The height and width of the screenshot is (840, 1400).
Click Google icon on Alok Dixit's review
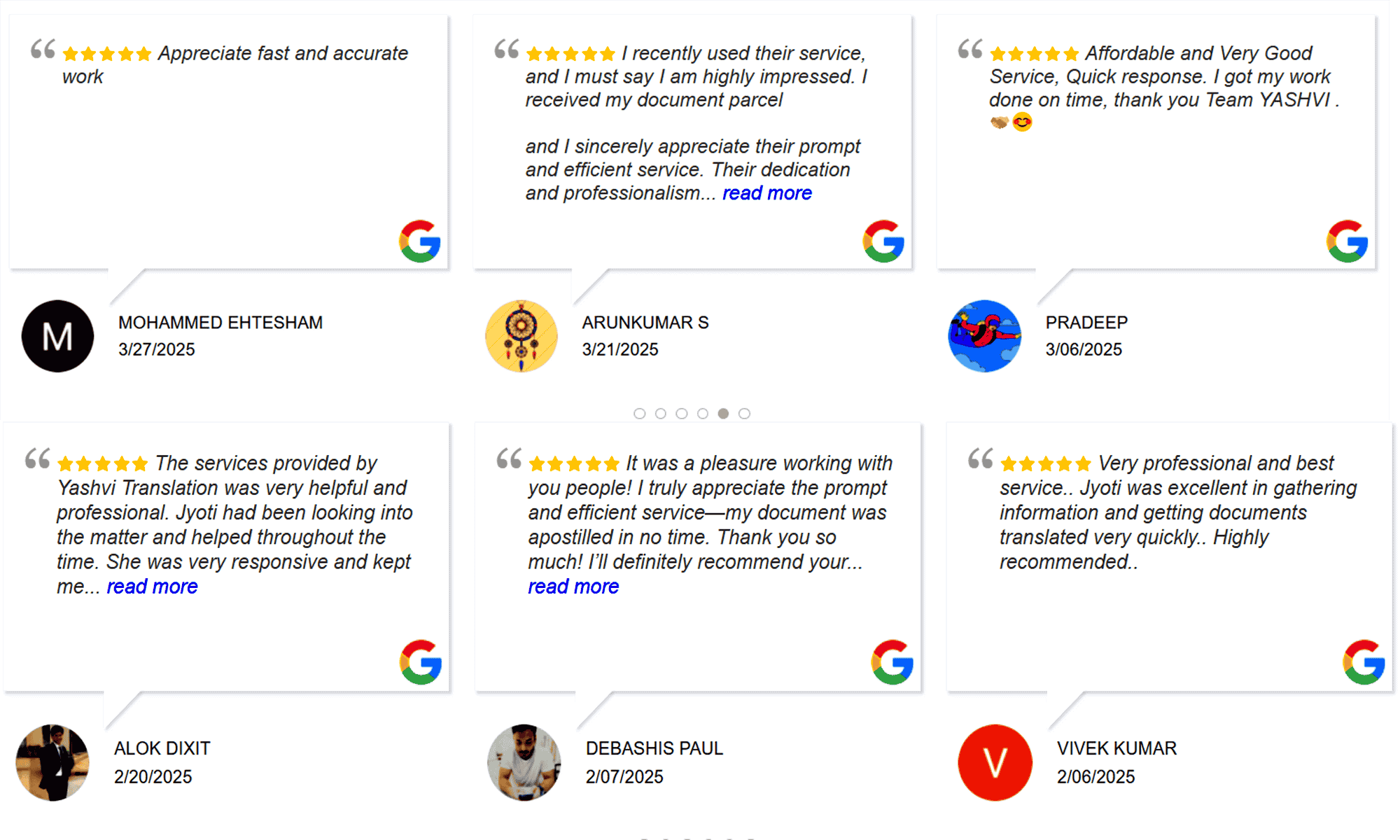click(421, 662)
